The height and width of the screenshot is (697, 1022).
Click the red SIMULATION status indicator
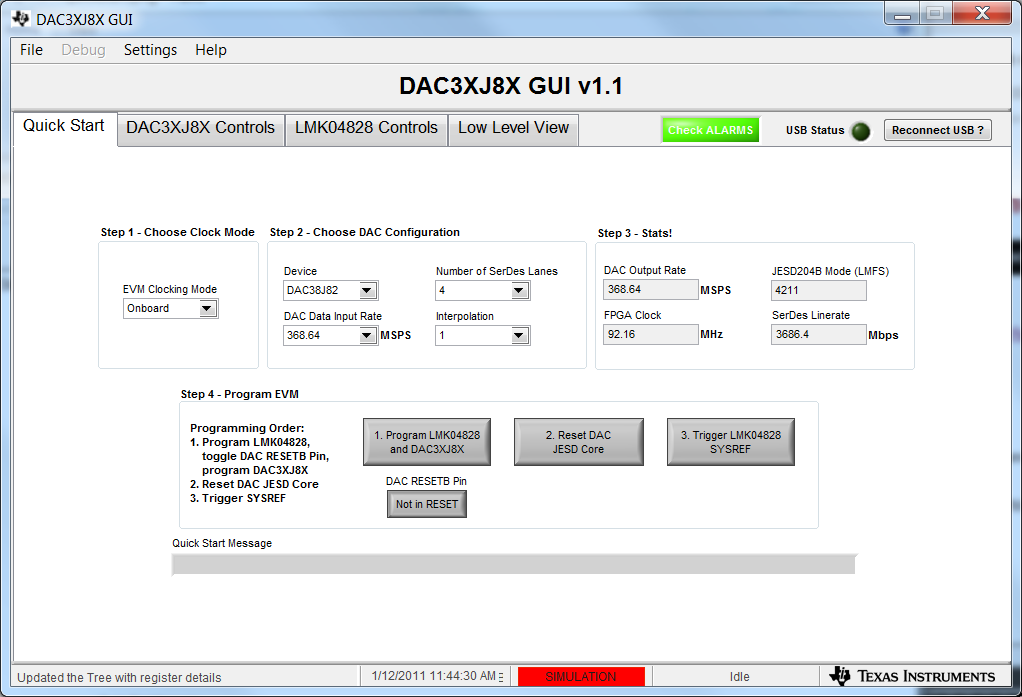pos(581,677)
